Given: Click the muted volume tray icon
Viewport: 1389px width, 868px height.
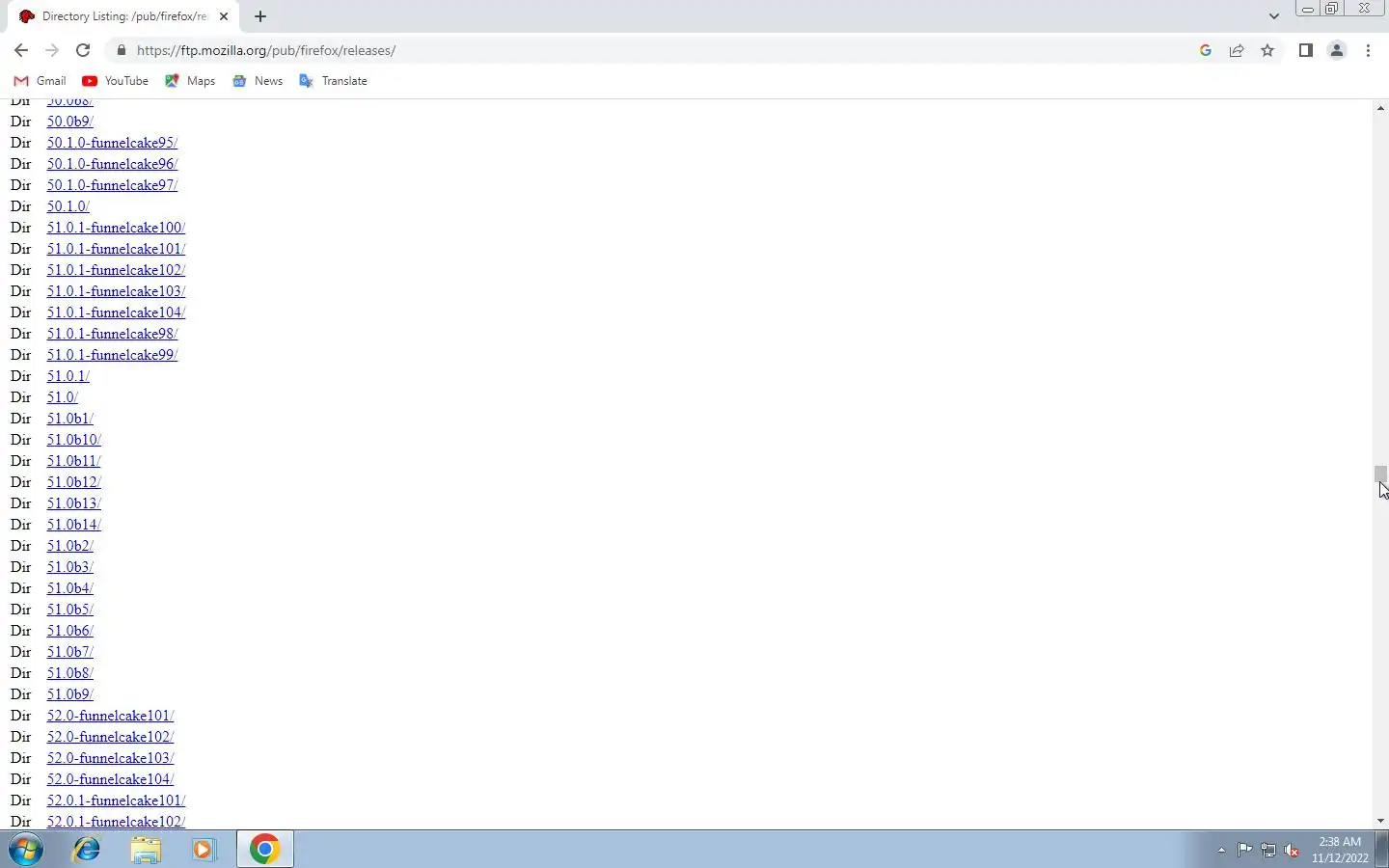Looking at the screenshot, I should (x=1292, y=850).
